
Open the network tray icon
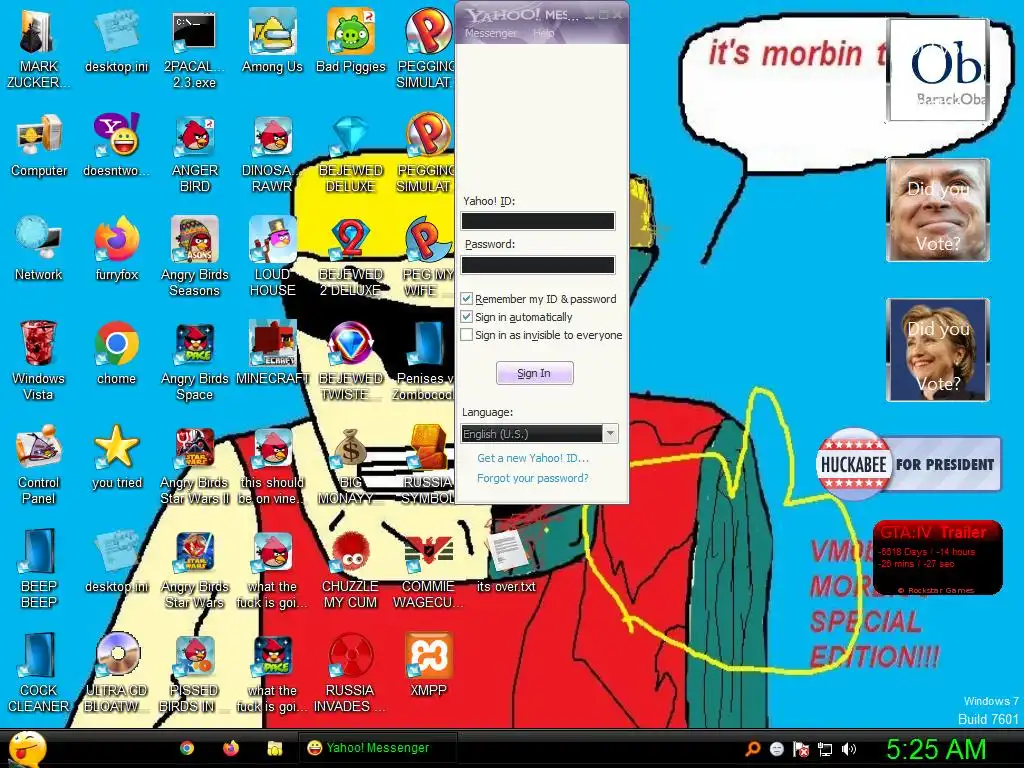(825, 749)
